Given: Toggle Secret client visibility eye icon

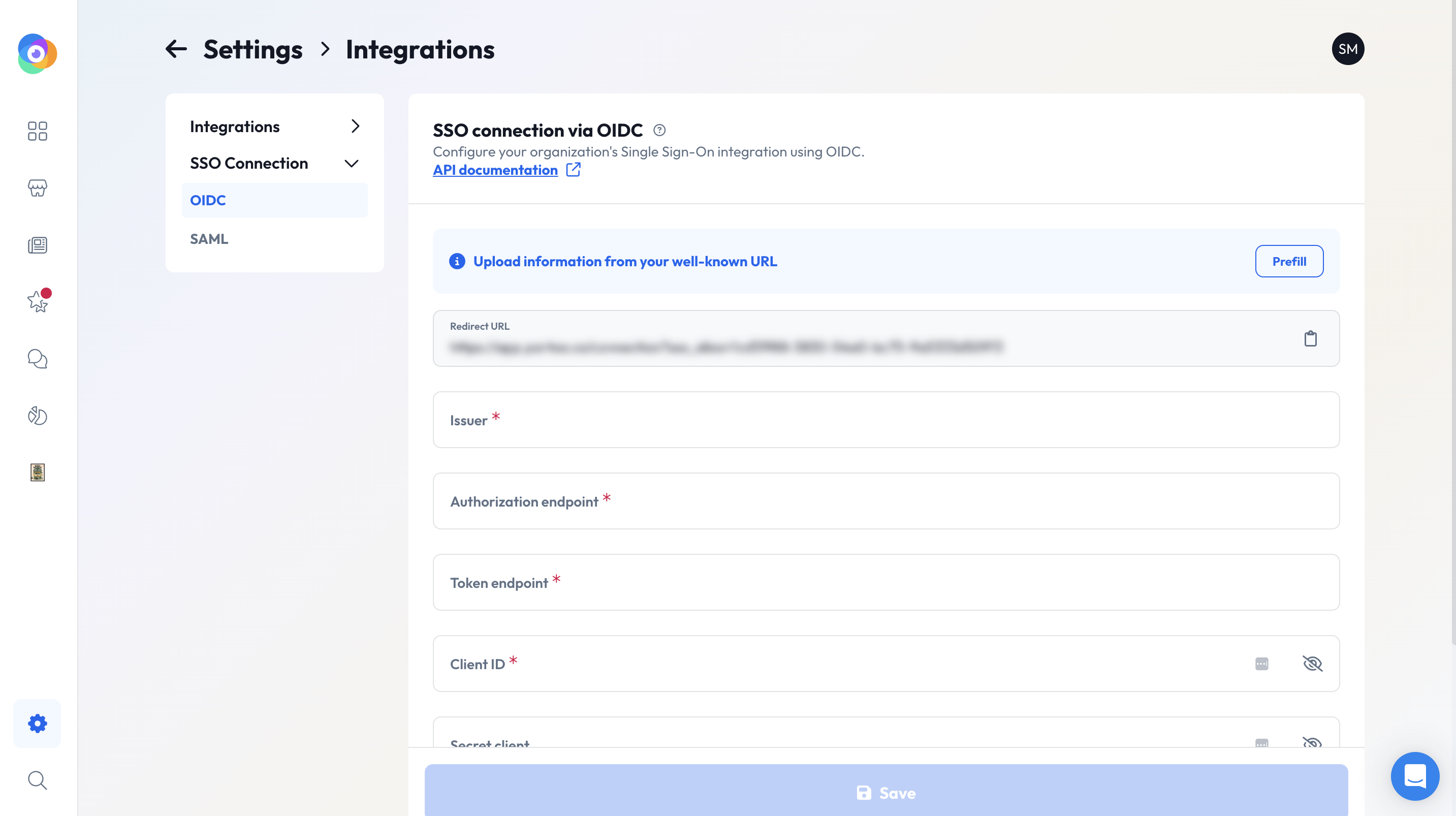Looking at the screenshot, I should click(x=1312, y=741).
